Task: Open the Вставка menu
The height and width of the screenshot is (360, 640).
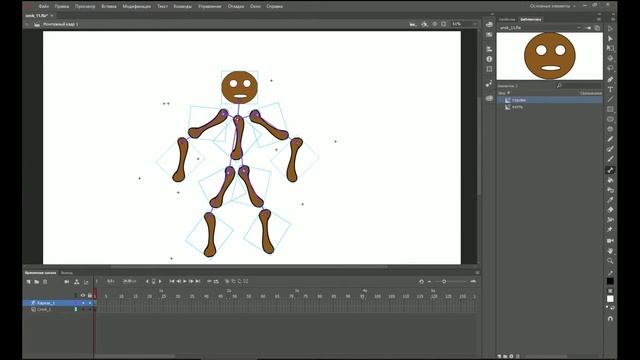Action: pos(109,7)
